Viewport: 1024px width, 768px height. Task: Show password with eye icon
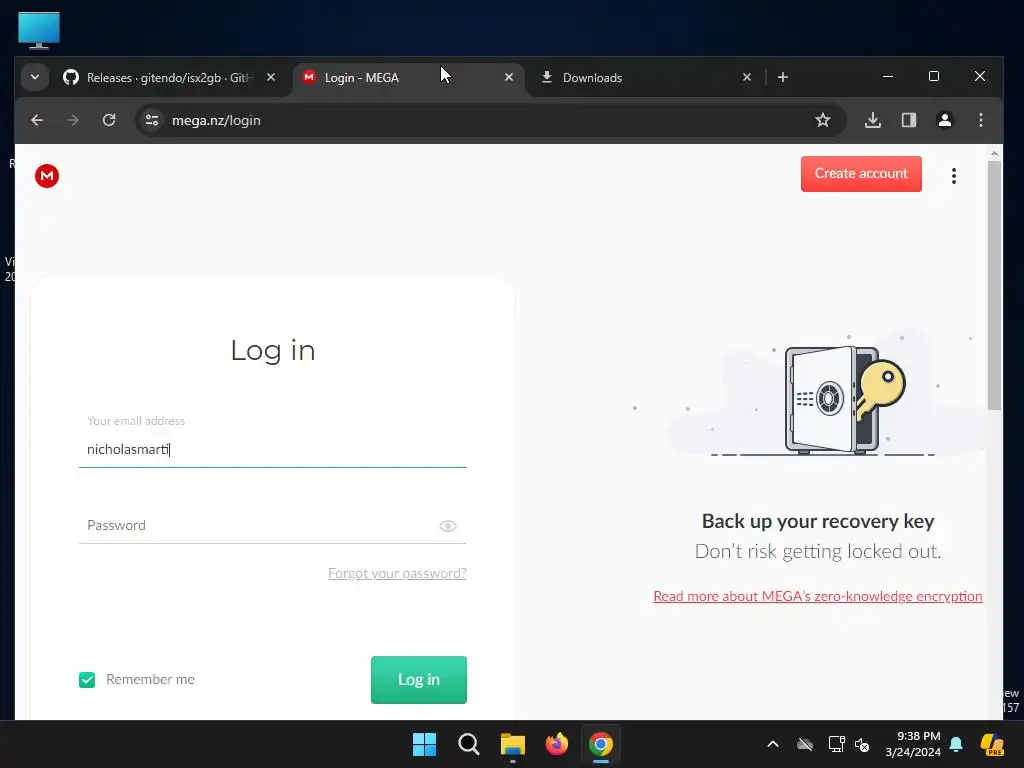coord(448,526)
